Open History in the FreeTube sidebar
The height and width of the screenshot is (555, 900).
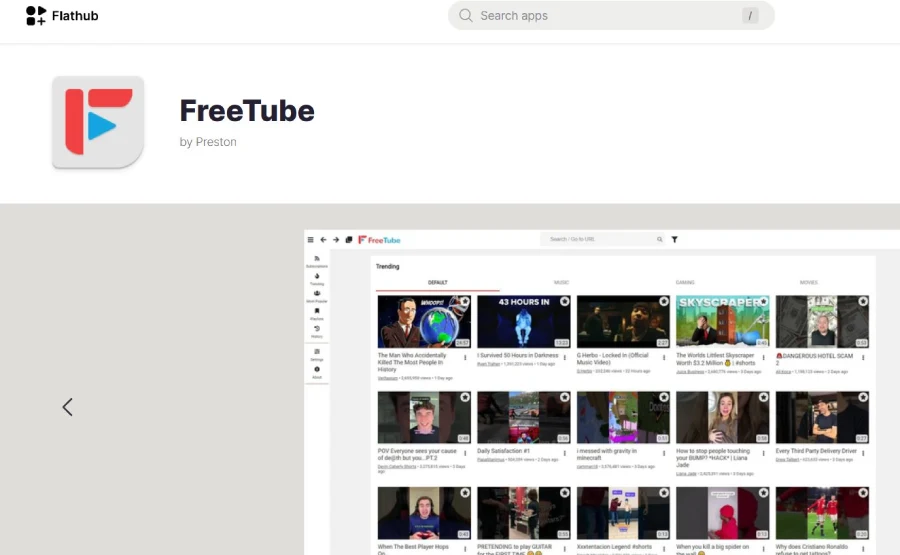[x=317, y=332]
